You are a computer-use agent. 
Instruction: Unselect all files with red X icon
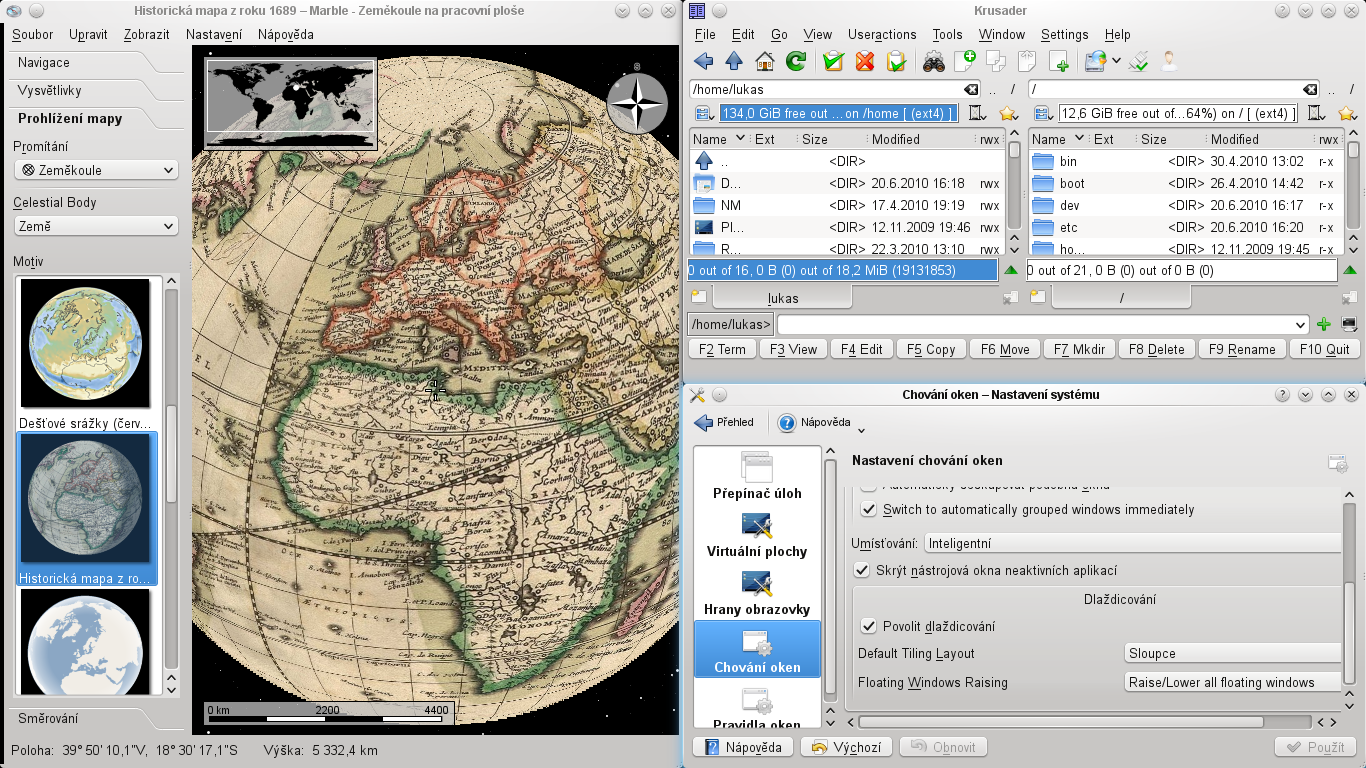pyautogui.click(x=865, y=62)
